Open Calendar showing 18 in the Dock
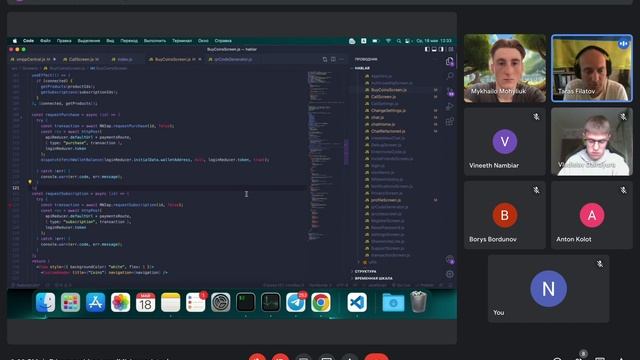640x360 pixels. point(145,302)
